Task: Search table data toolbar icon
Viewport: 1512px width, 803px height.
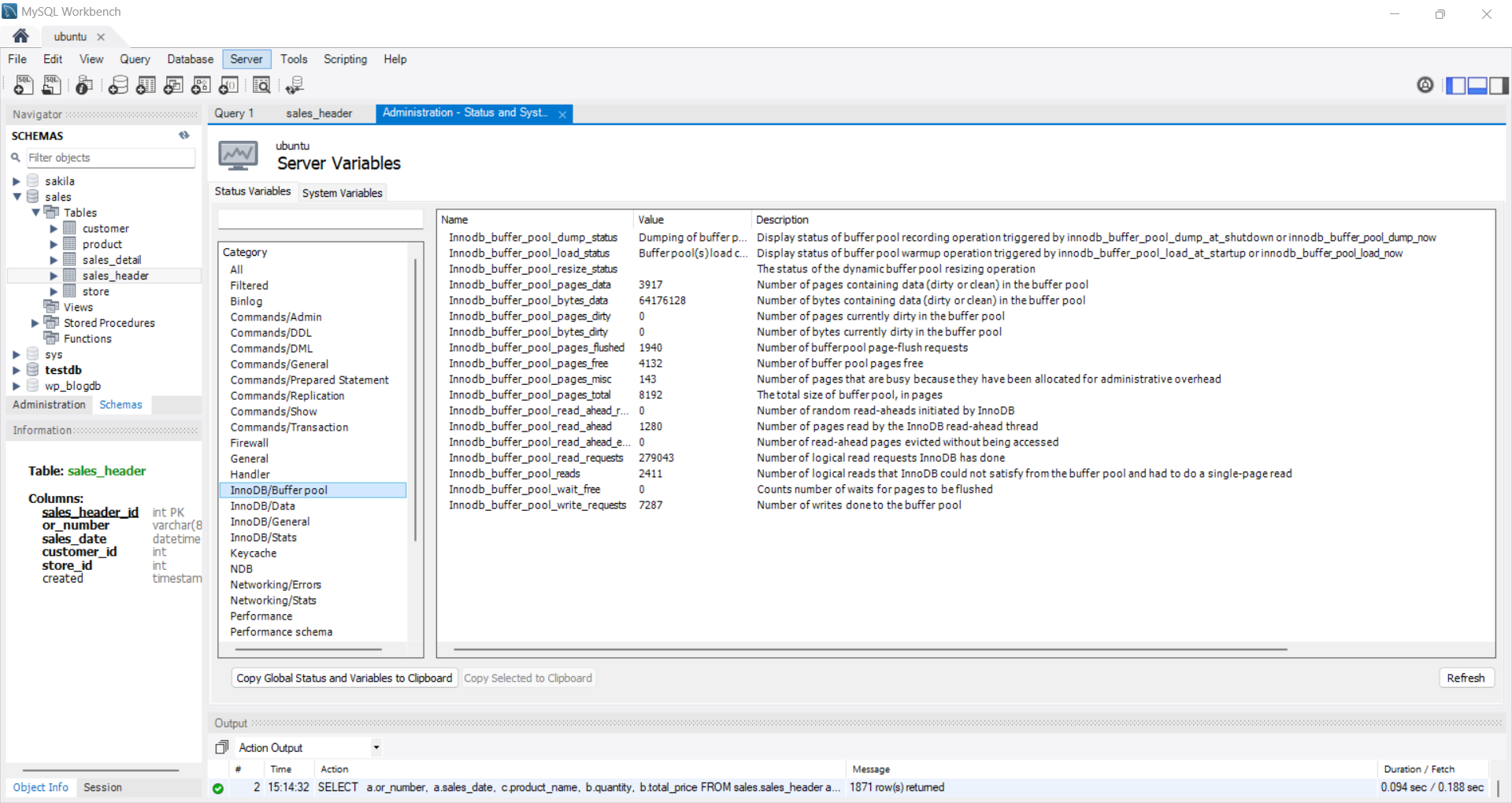Action: pyautogui.click(x=261, y=84)
